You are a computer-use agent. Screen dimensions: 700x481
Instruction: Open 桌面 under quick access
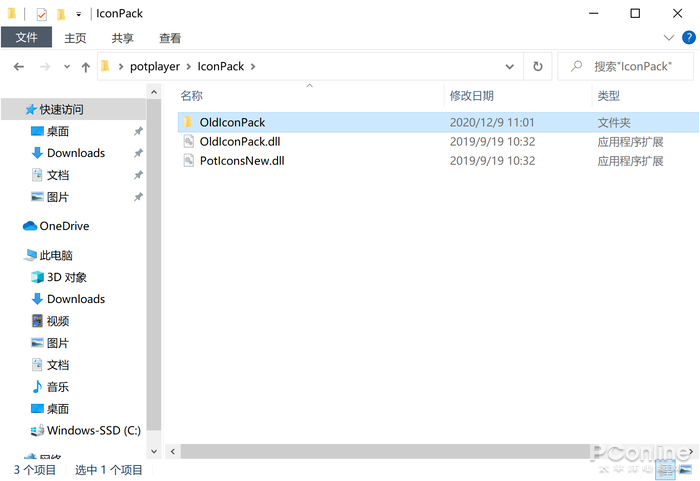[x=58, y=131]
